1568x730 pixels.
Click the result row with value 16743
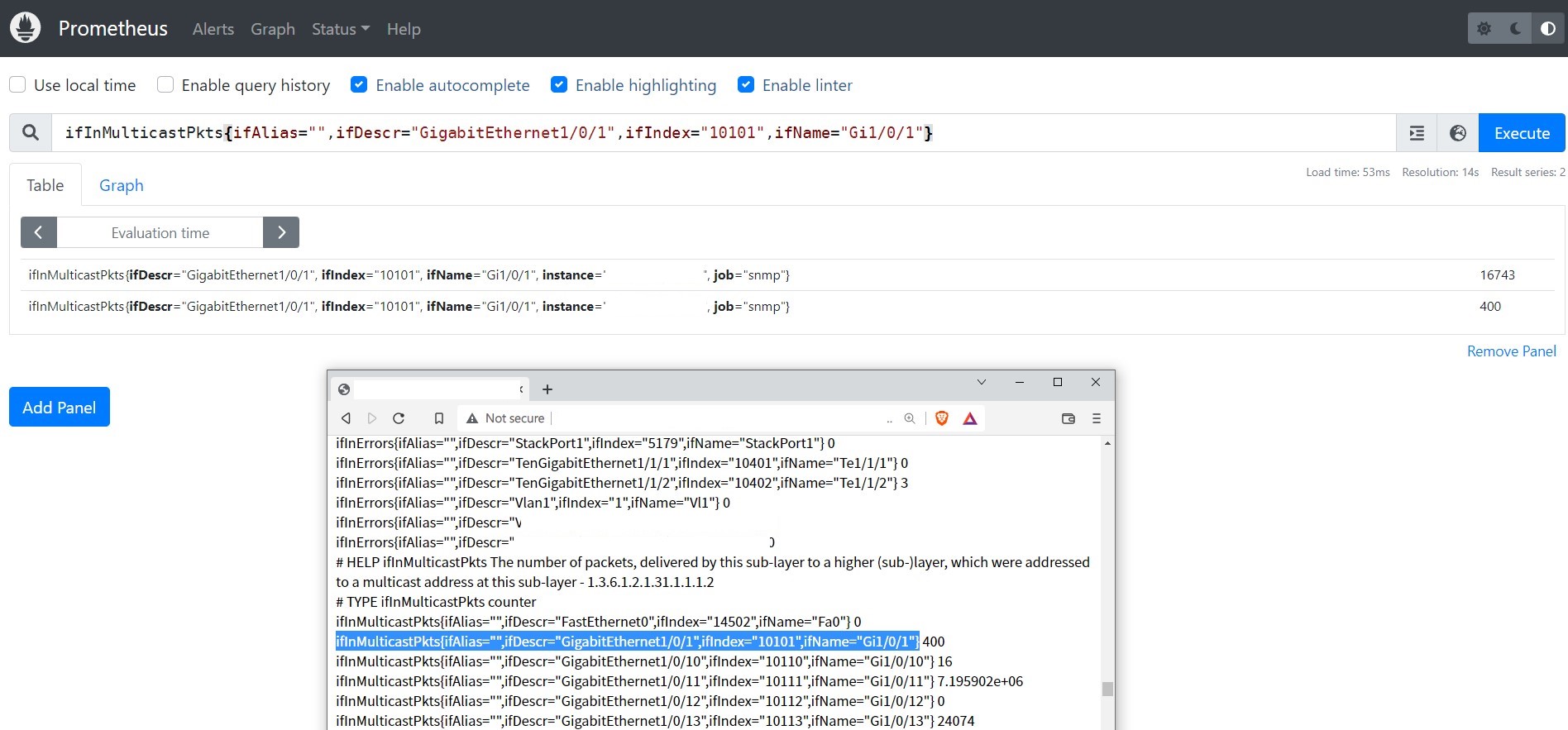(x=787, y=275)
